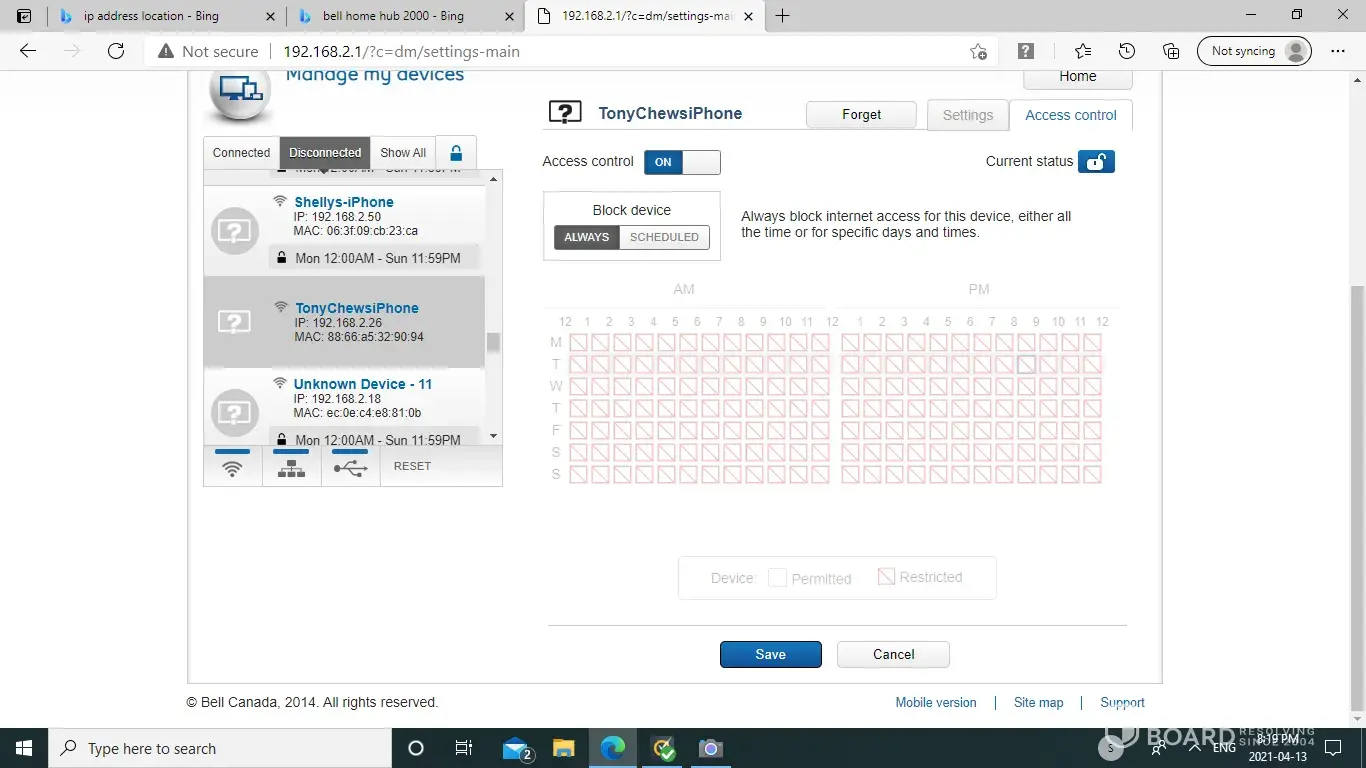Click the Unknown Device - 11 device icon
This screenshot has height=768, width=1366.
[x=235, y=412]
